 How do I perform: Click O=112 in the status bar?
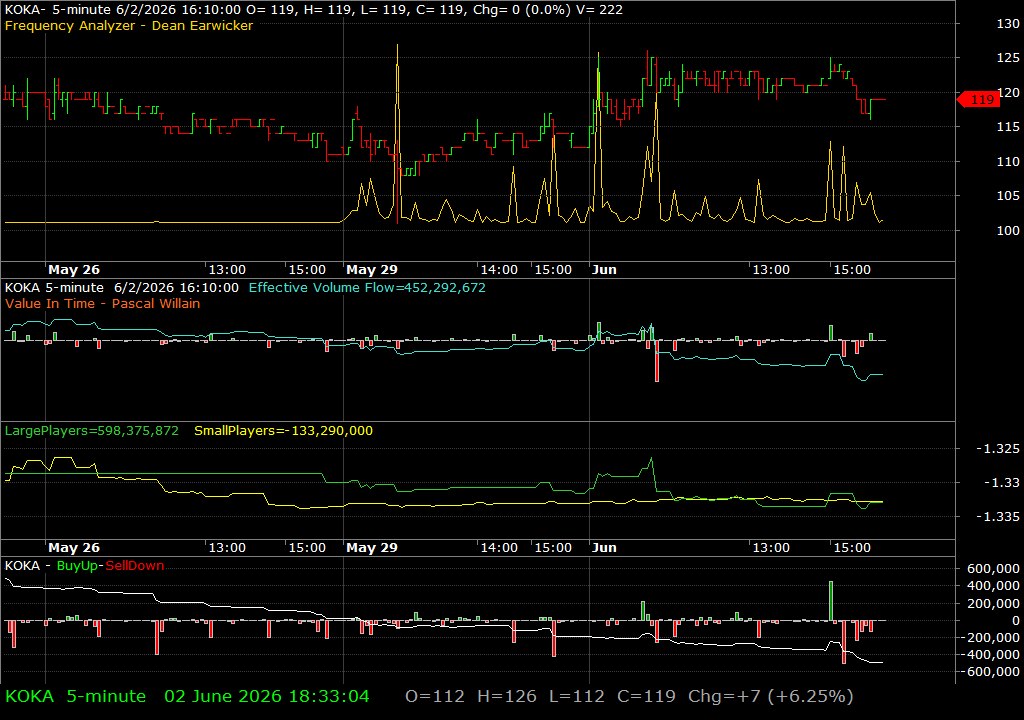435,696
